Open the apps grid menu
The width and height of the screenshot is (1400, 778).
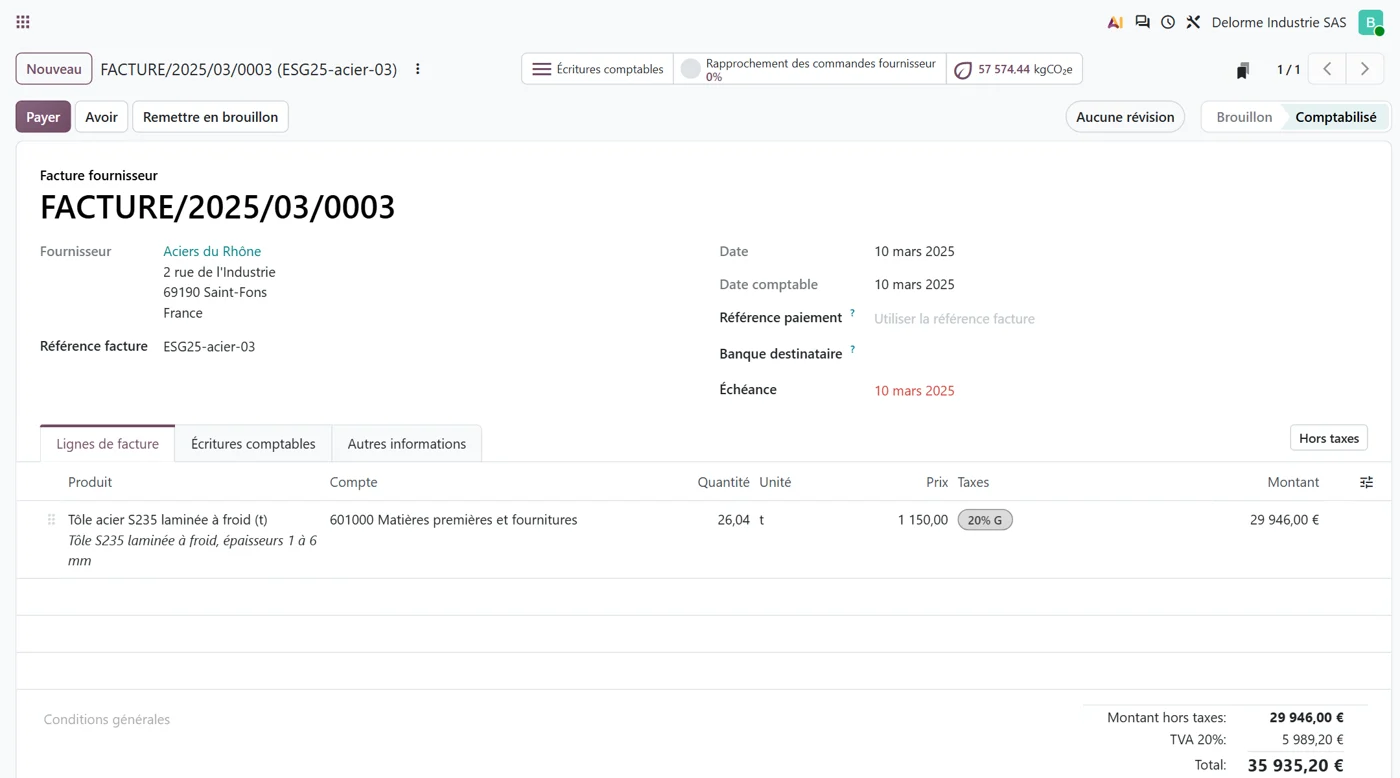23,22
